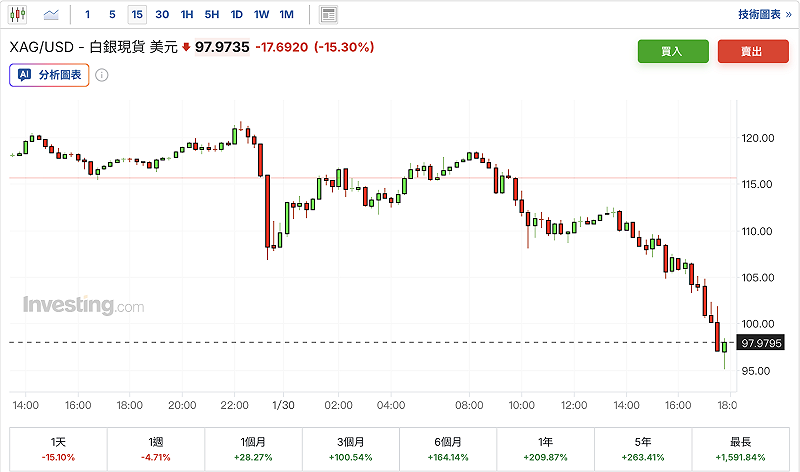800x472 pixels.
Task: Switch to area line chart type
Action: [x=51, y=15]
